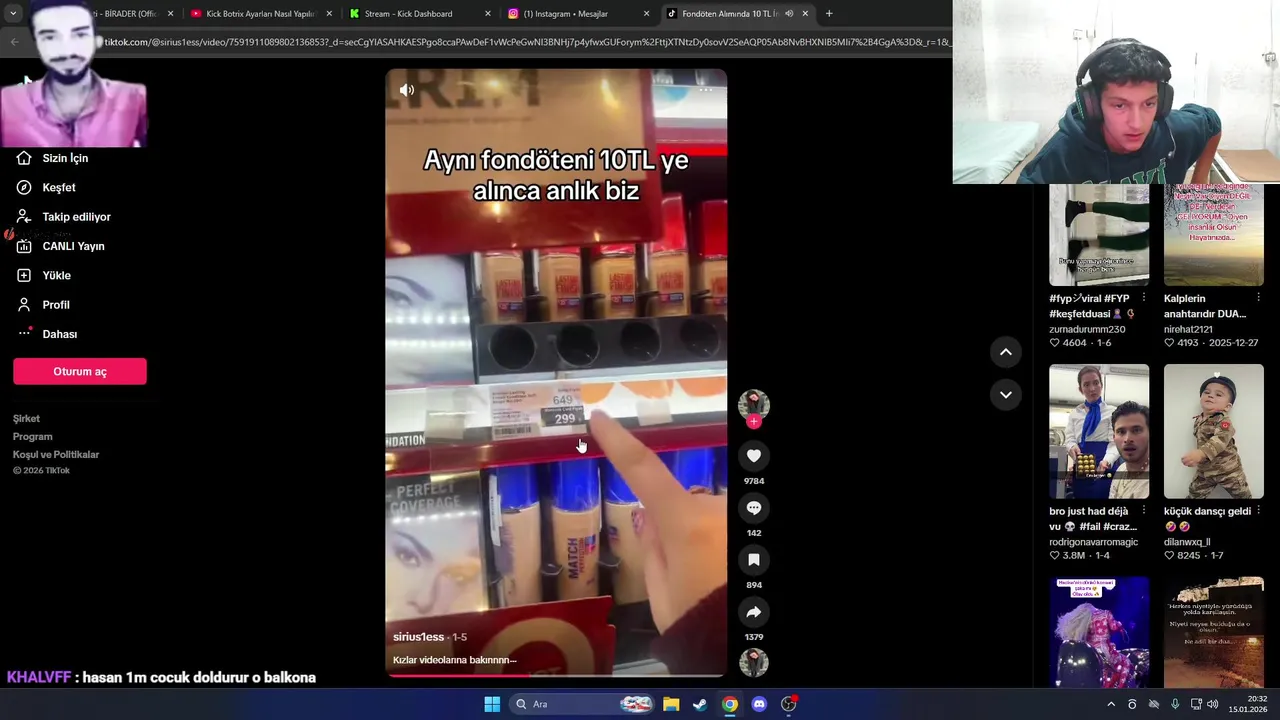The image size is (1280, 720).
Task: Open the Sizin İçin home feed
Action: tap(52, 158)
